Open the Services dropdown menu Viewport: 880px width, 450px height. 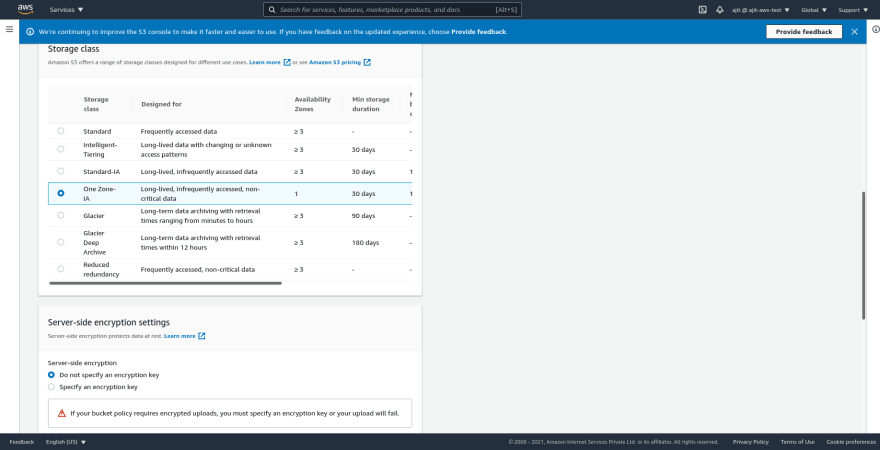coord(66,10)
